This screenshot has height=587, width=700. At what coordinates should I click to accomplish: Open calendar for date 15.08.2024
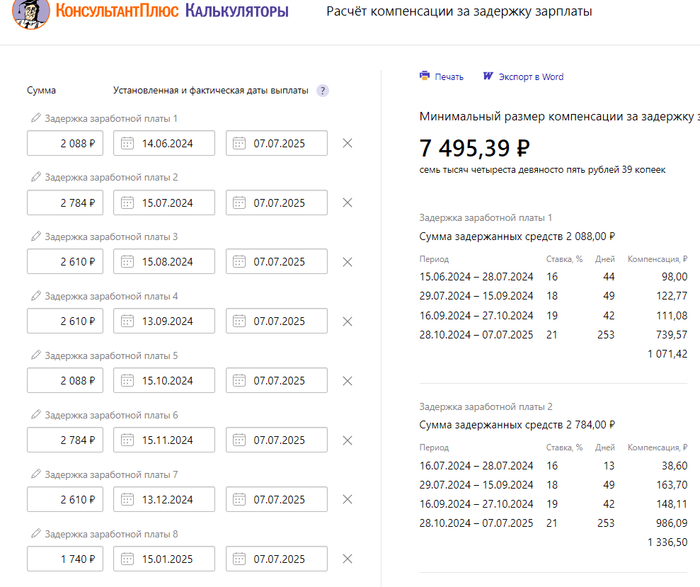pyautogui.click(x=127, y=262)
